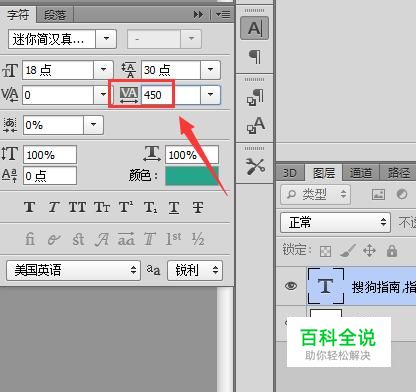Click the leading field 30 点
The height and width of the screenshot is (392, 416).
[171, 70]
